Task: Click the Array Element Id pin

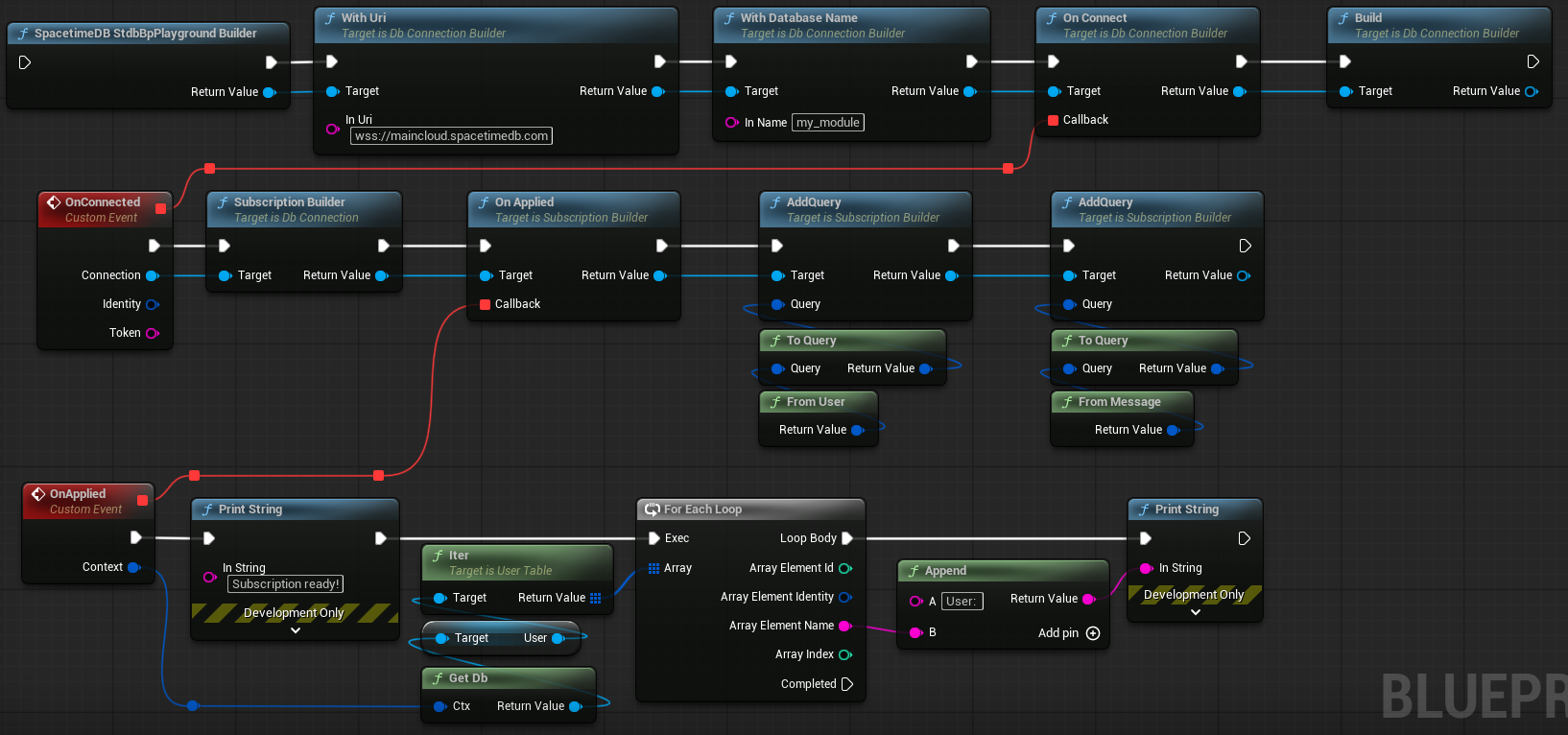Action: click(845, 568)
